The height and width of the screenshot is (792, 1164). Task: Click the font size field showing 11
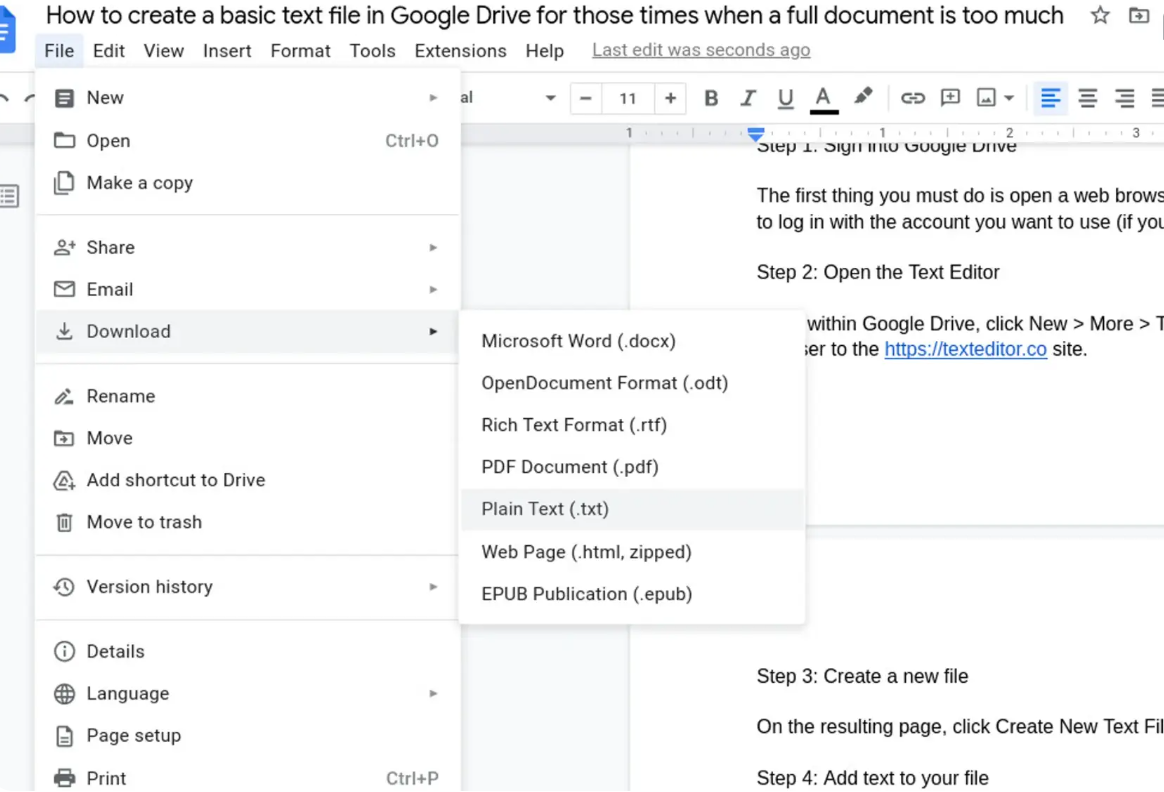click(x=628, y=98)
